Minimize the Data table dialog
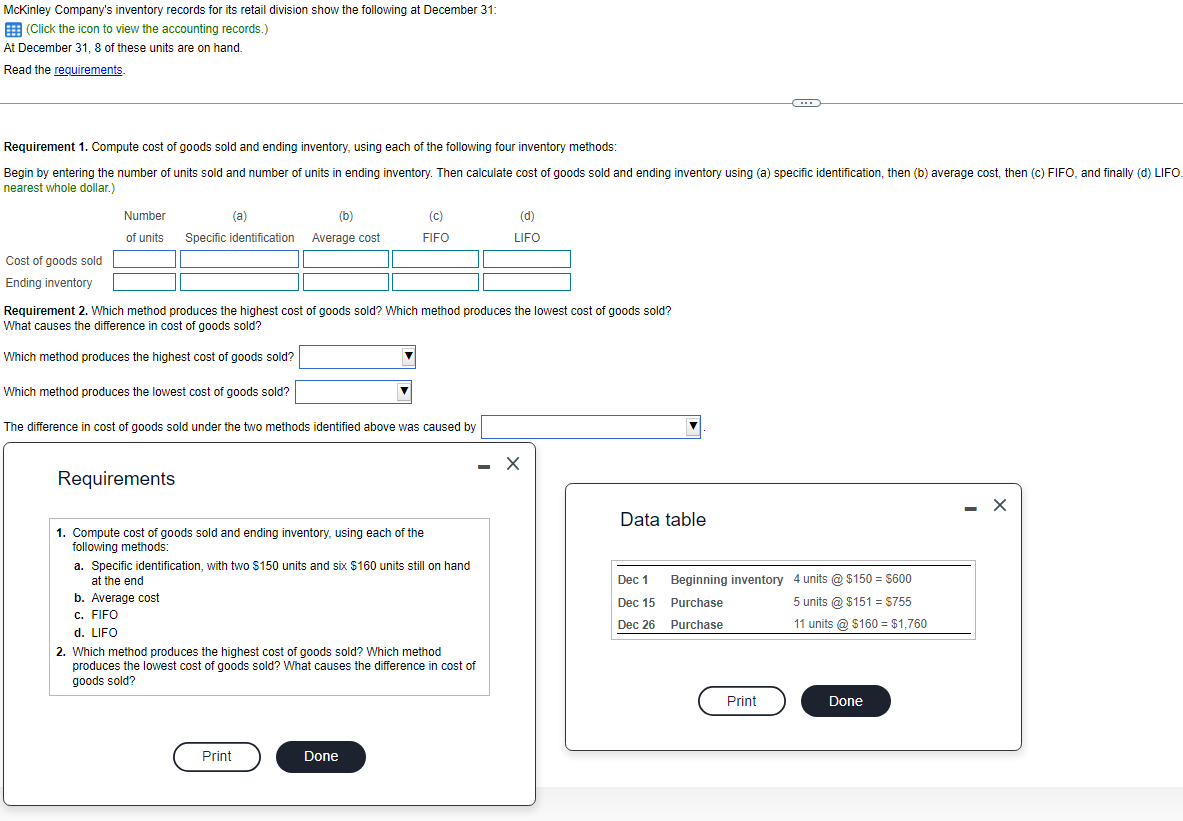Viewport: 1183px width, 821px height. click(971, 509)
